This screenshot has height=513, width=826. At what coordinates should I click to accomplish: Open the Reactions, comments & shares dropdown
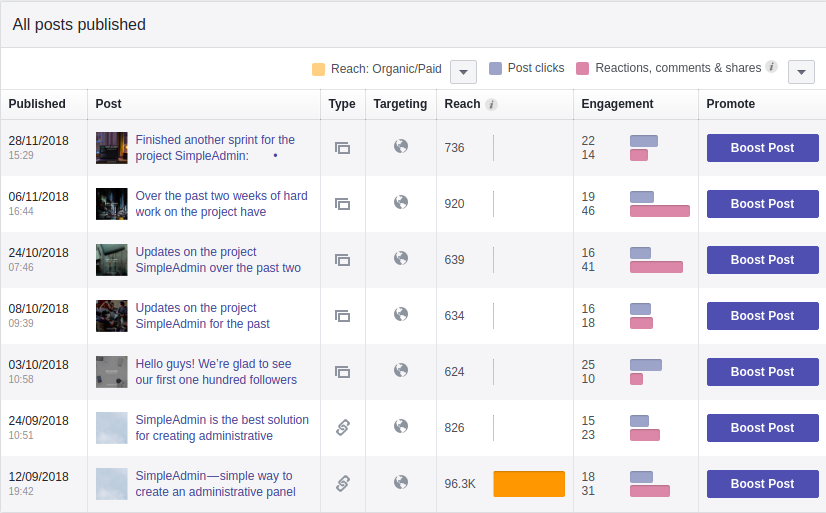801,72
